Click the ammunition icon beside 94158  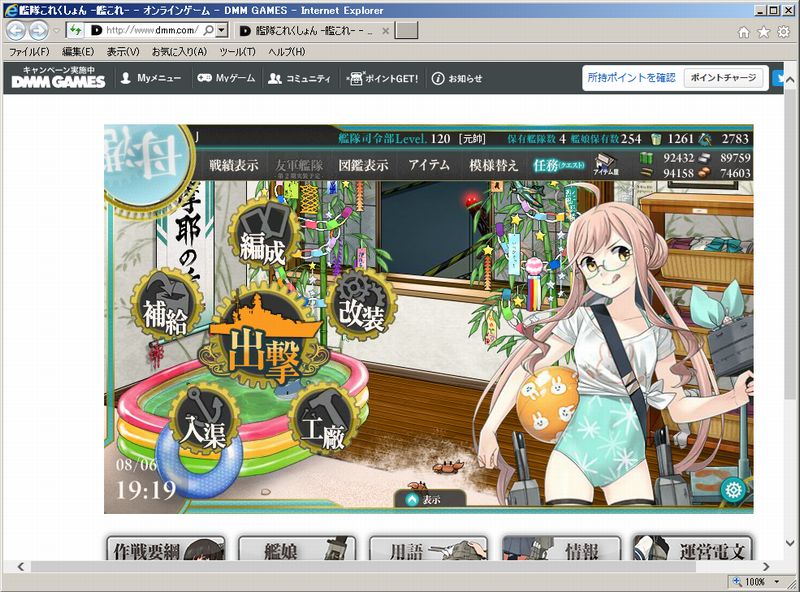(x=646, y=173)
